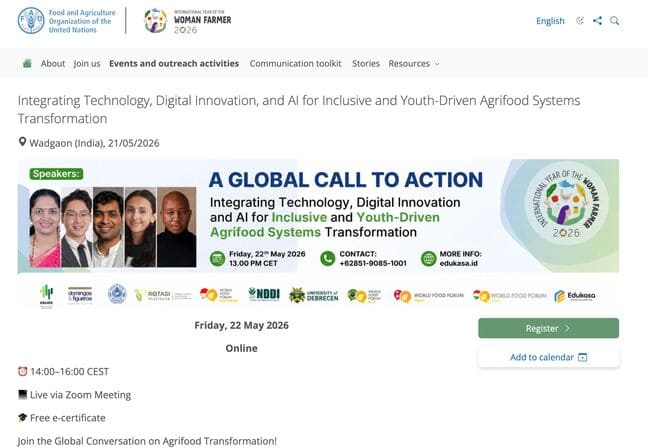
Task: Go to the green home icon
Action: coord(27,63)
